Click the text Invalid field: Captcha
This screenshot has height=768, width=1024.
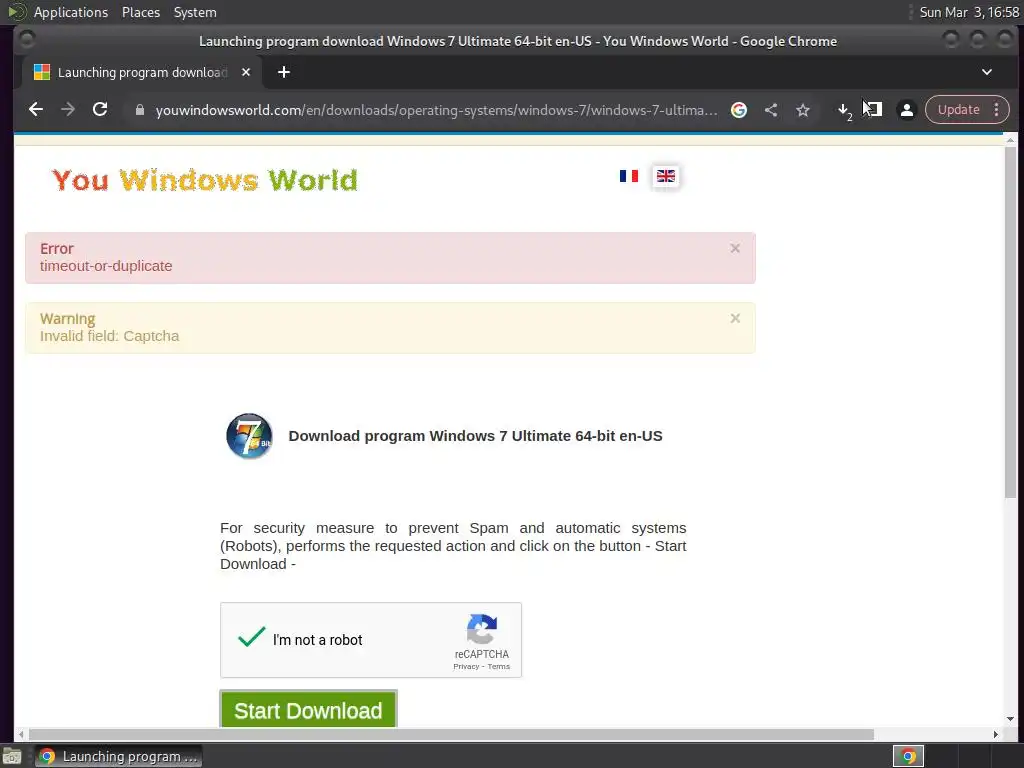(x=109, y=336)
